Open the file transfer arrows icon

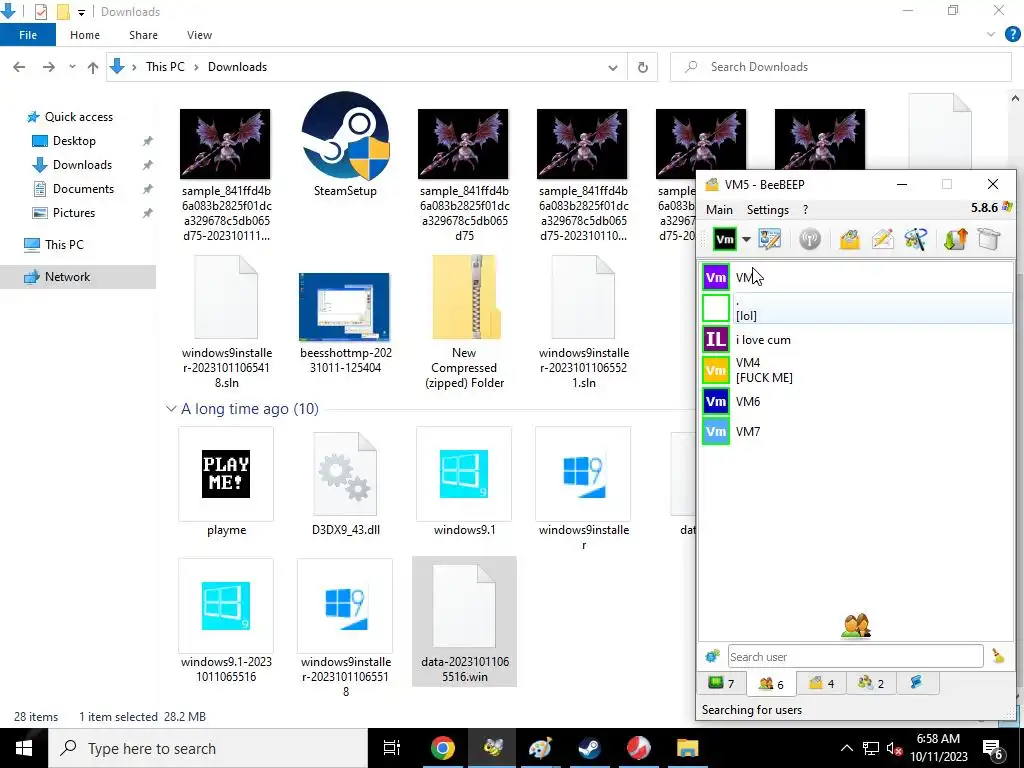955,240
